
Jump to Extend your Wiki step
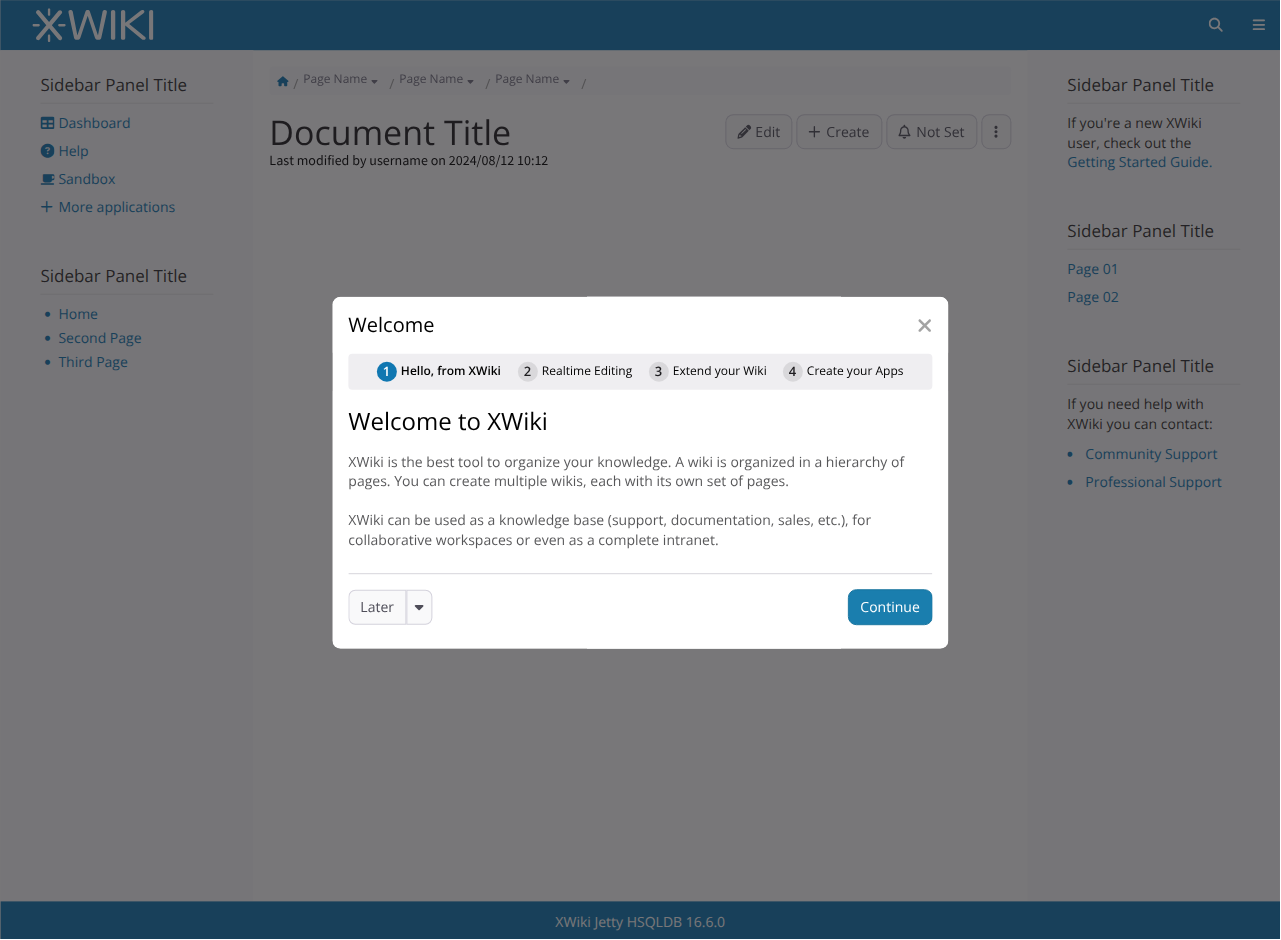click(709, 371)
